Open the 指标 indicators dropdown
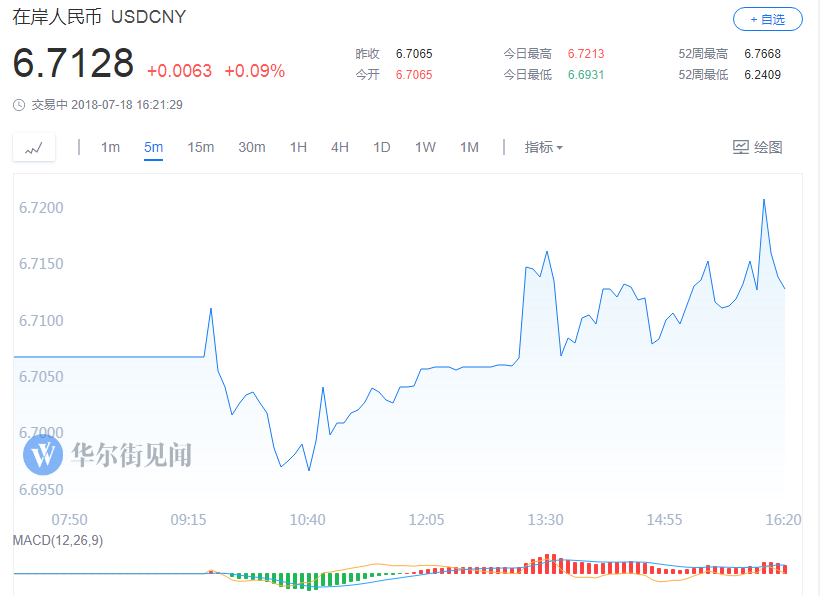 [543, 147]
